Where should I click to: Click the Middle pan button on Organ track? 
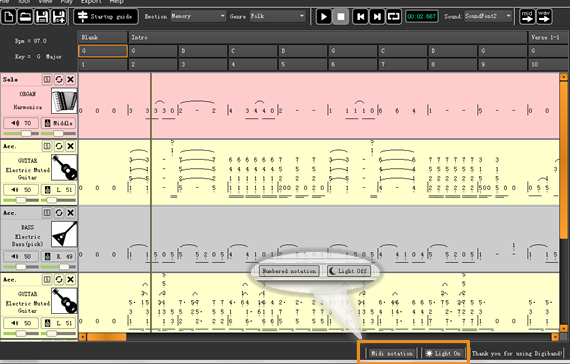point(59,123)
